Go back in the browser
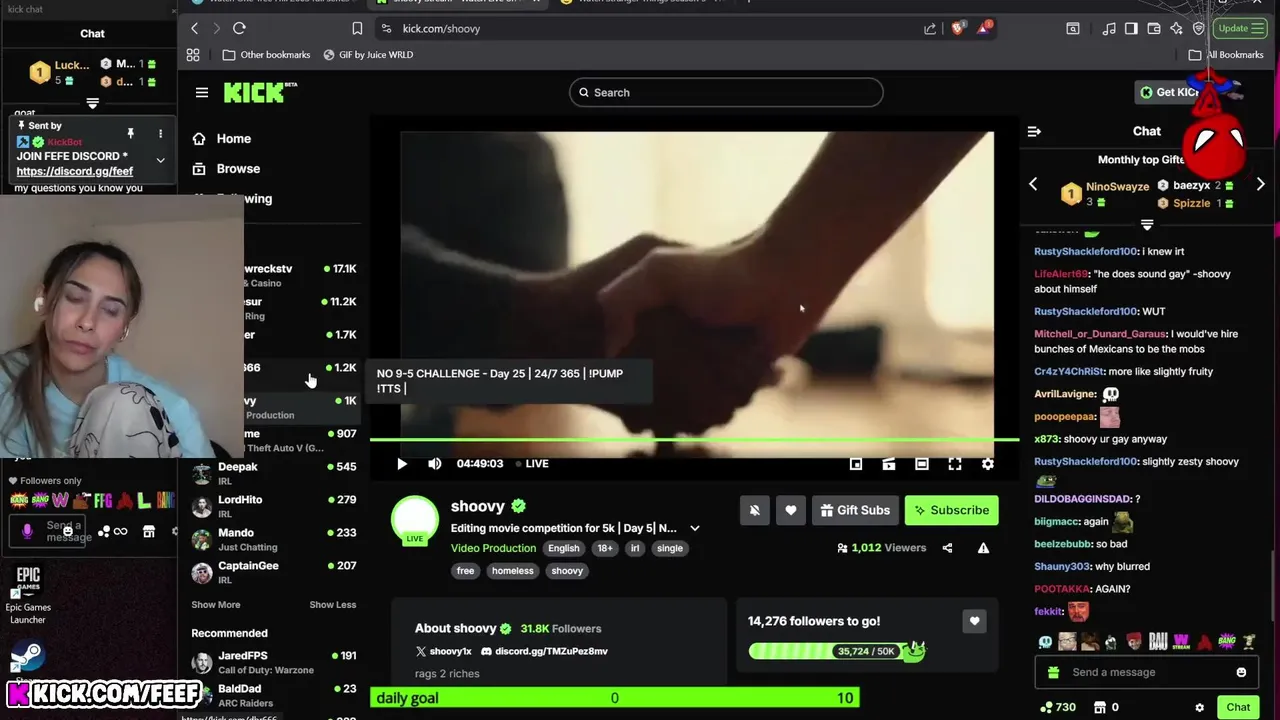Viewport: 1280px width, 720px height. tap(195, 28)
